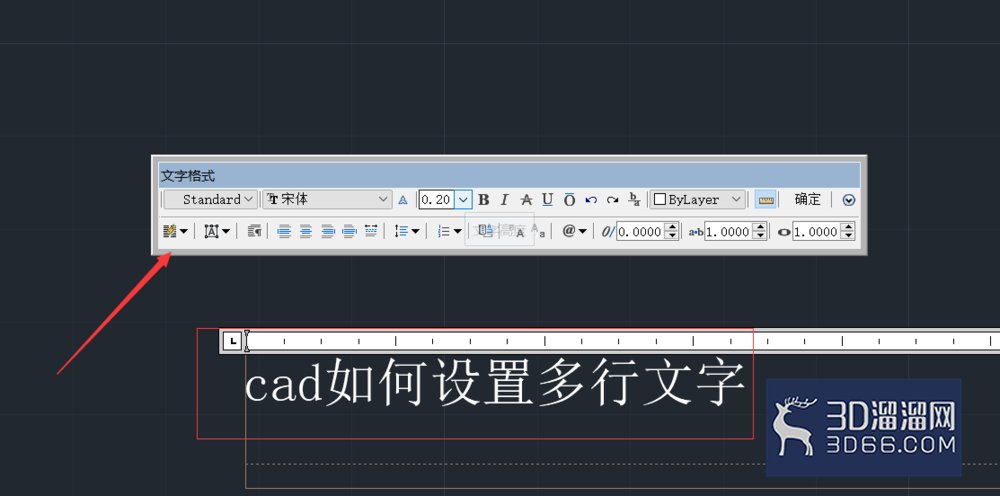
Task: Click the oblique angle slash icon
Action: pos(608,232)
